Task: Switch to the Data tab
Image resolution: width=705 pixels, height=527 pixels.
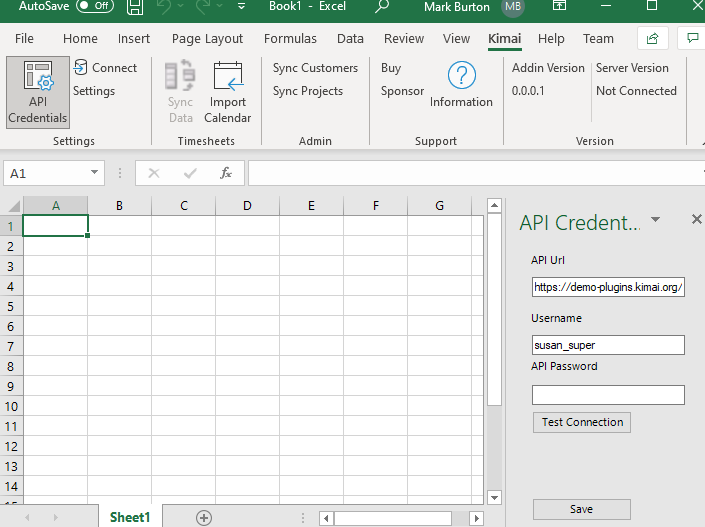Action: coord(350,39)
